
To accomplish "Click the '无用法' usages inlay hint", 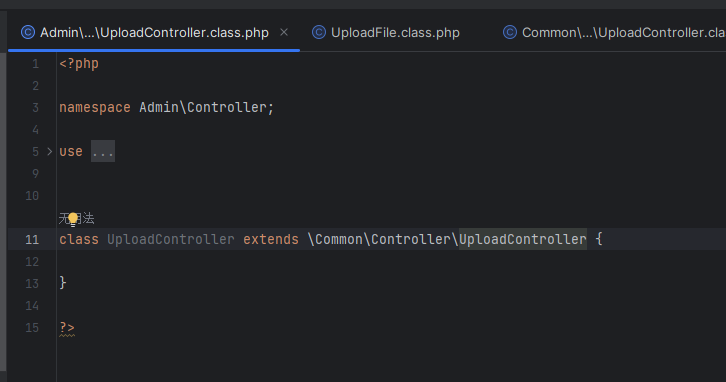I will click(76, 219).
